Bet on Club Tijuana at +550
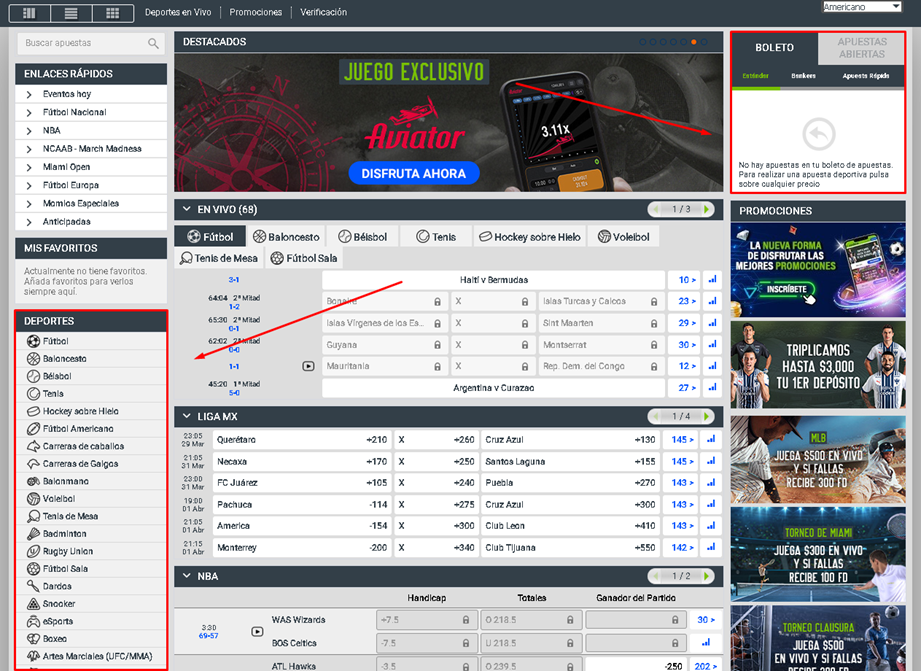Image resolution: width=921 pixels, height=671 pixels. click(570, 548)
